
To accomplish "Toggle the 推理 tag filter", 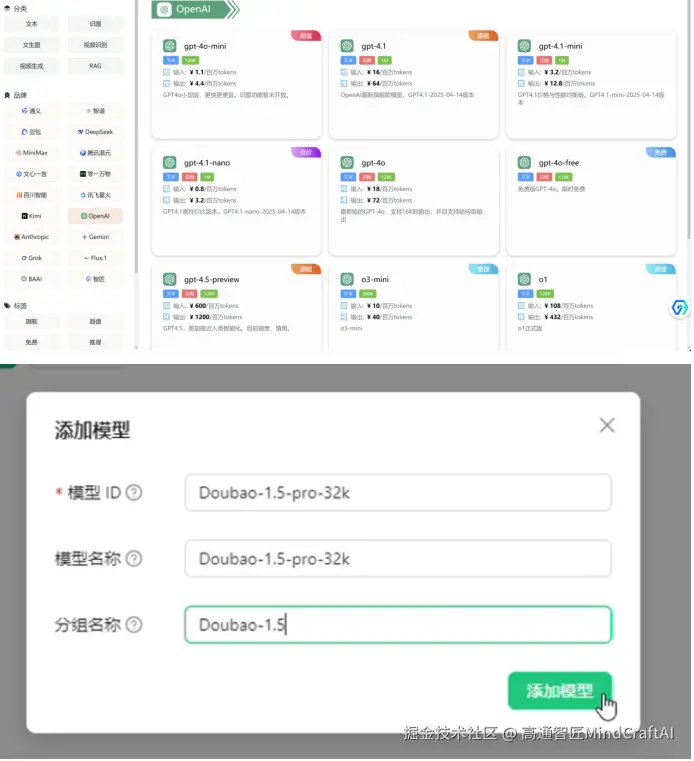I will 95,342.
